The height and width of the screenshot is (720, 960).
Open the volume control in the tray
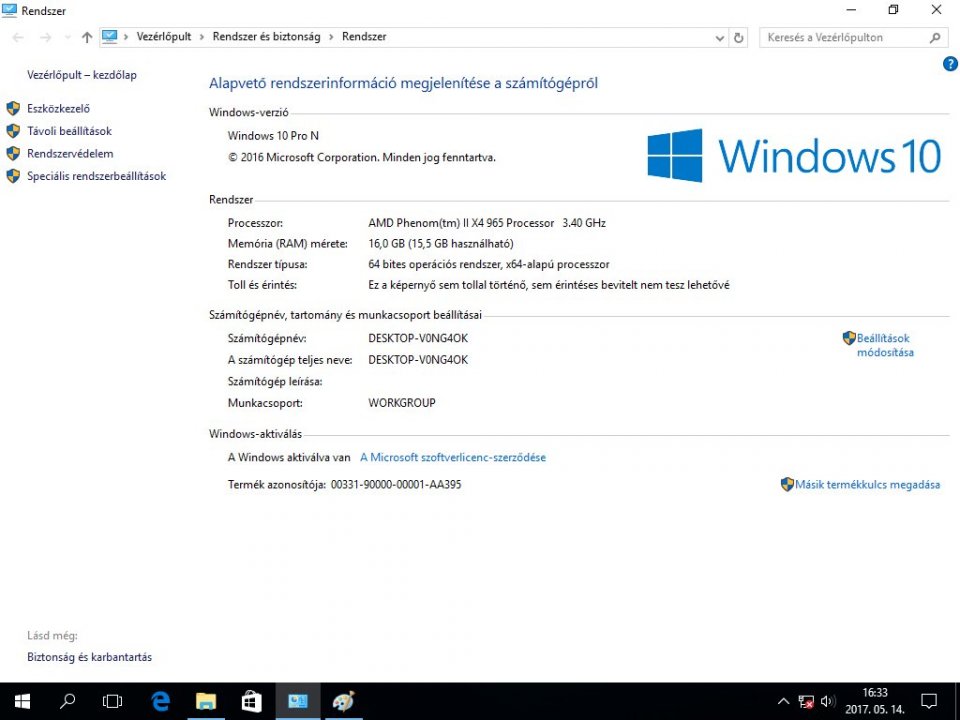tap(828, 702)
